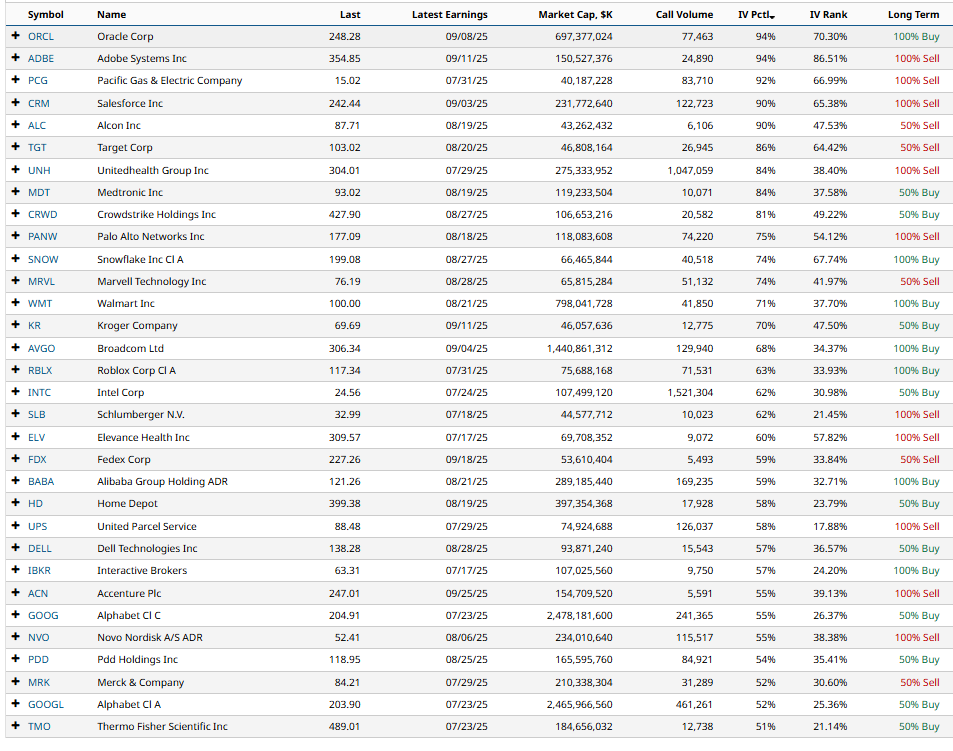
Task: Expand the BABA row details
Action: (x=16, y=481)
